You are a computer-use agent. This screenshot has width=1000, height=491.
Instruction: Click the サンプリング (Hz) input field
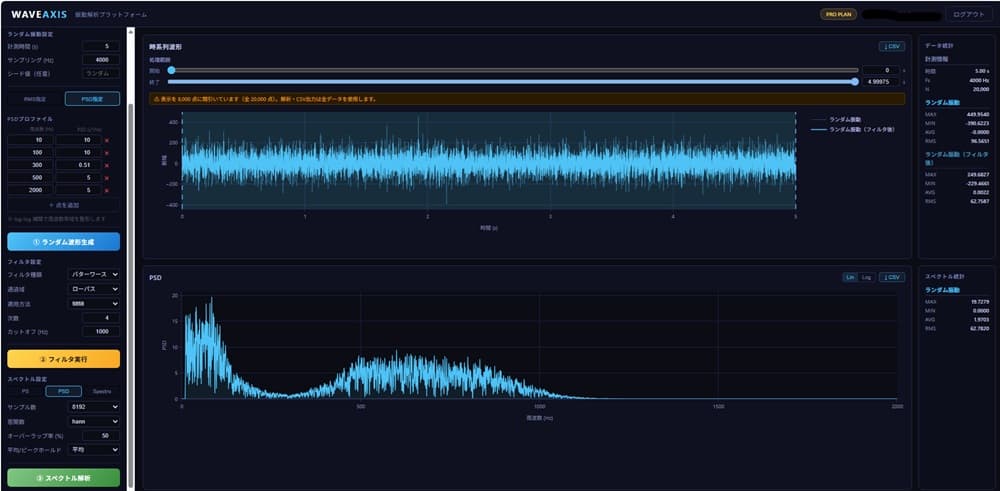(101, 59)
